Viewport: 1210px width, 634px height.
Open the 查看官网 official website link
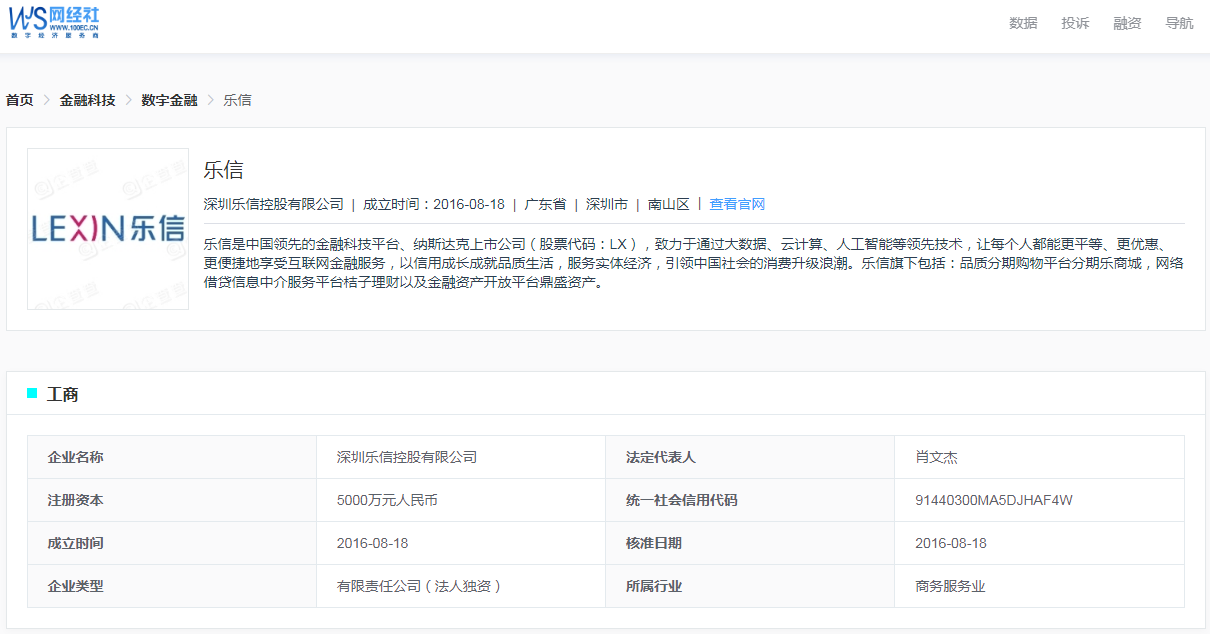pyautogui.click(x=737, y=204)
